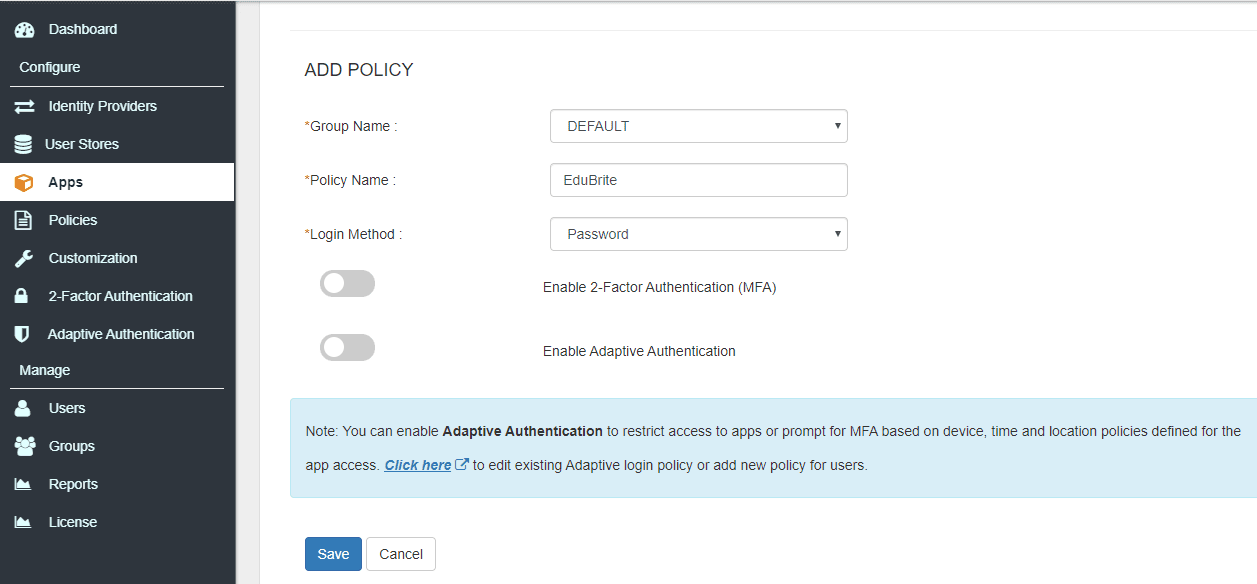Screen dimensions: 1257x584
Task: Enable 2-Factor Authentication (MFA)
Action: (347, 283)
